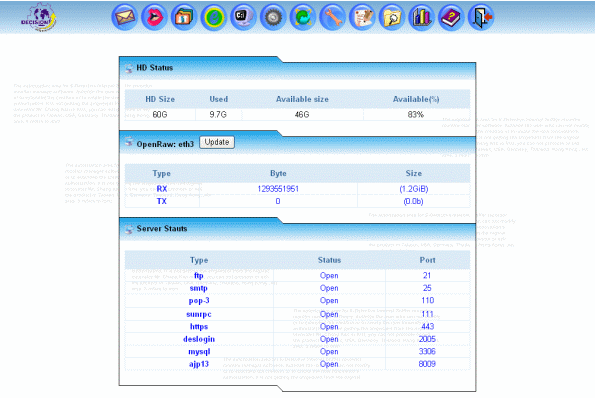
Task: Click the 'Status' column header
Action: tap(329, 260)
